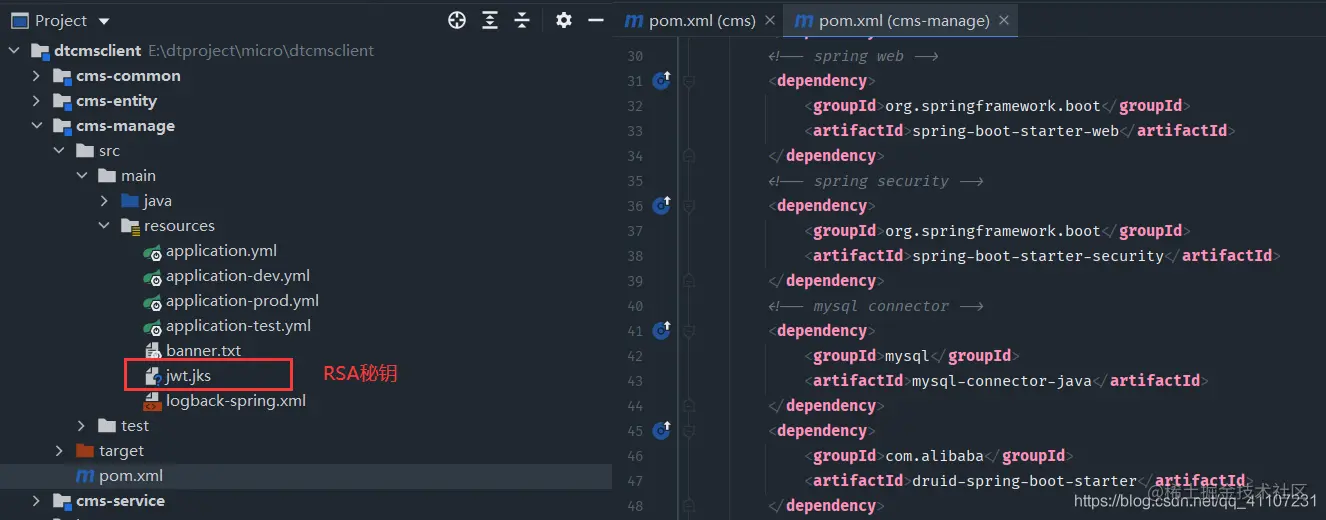
Task: Select the jwt.jks key file
Action: pyautogui.click(x=188, y=375)
